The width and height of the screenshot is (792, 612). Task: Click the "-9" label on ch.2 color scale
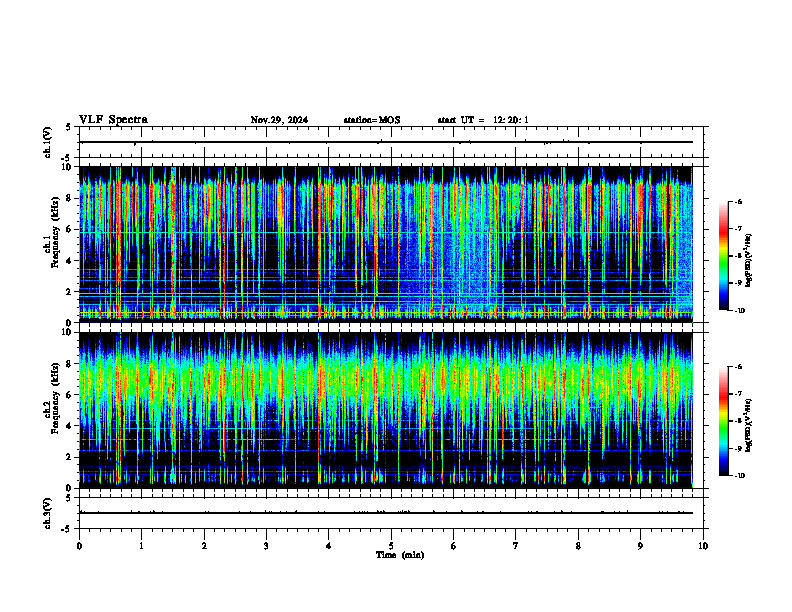(738, 448)
